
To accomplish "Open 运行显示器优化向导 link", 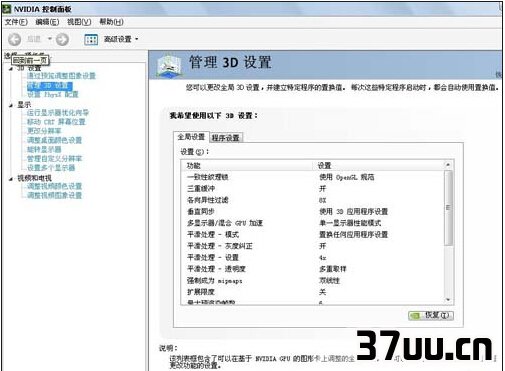I will [x=58, y=113].
